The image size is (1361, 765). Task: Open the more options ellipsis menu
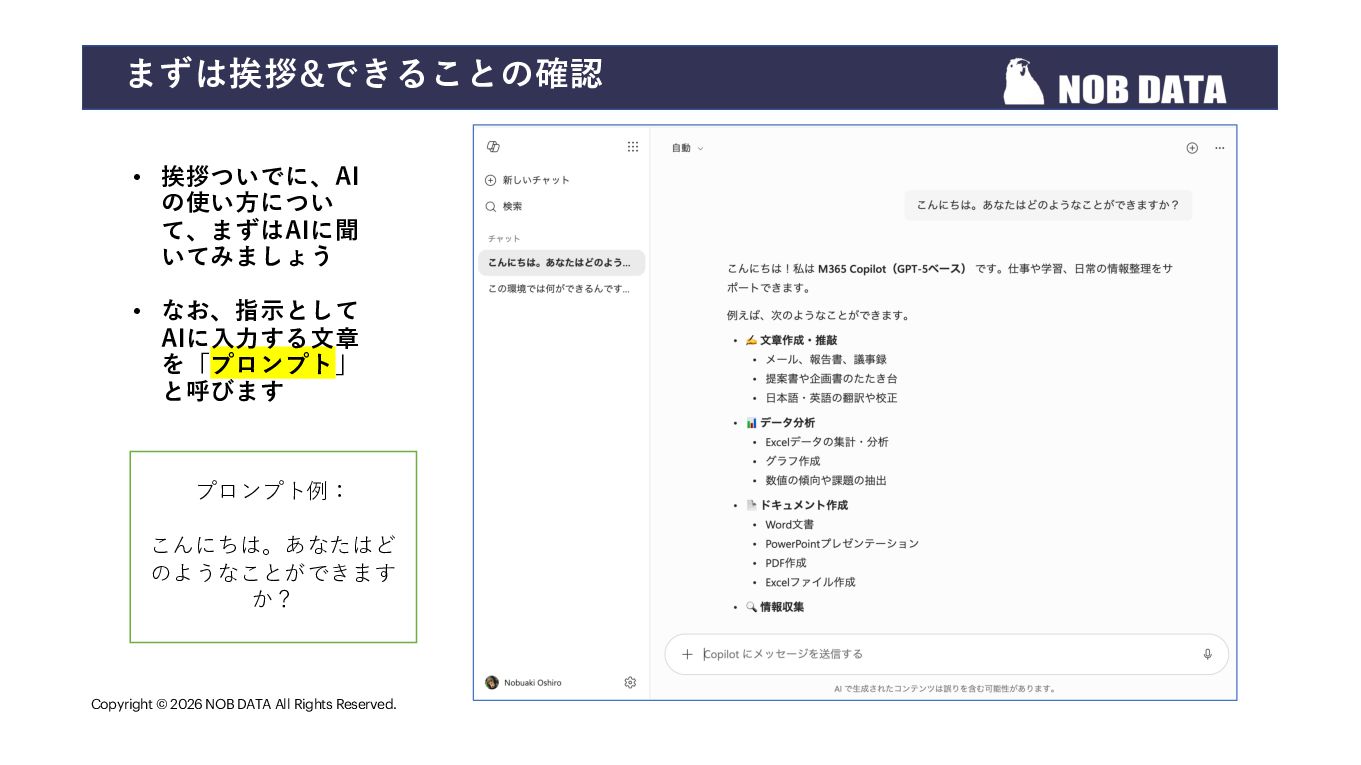(1219, 148)
